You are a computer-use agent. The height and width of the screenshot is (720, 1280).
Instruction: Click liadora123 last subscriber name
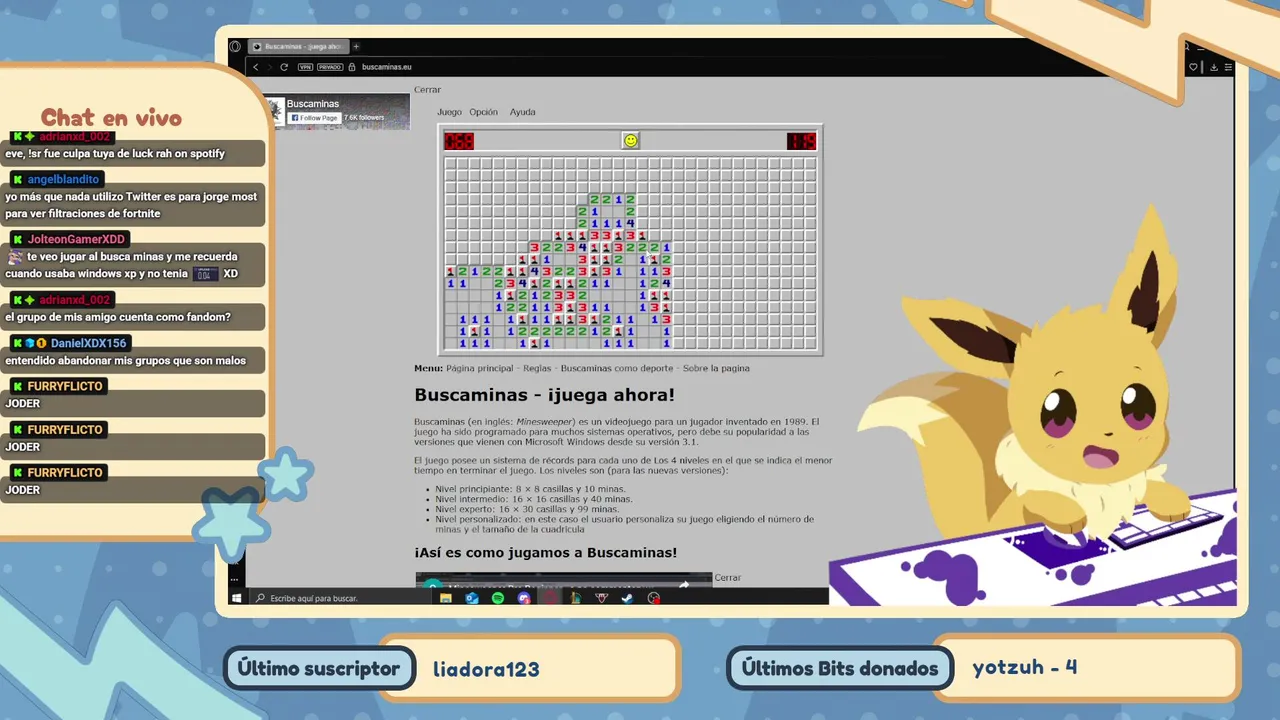[486, 669]
